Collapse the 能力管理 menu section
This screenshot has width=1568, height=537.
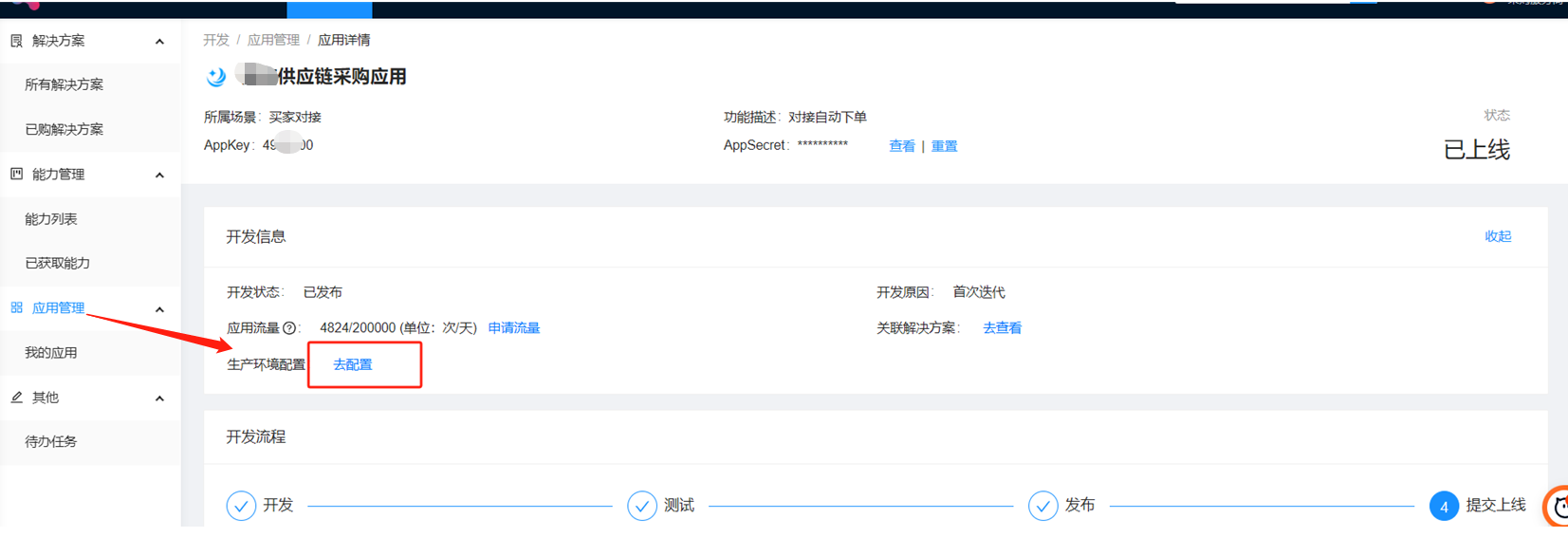click(x=159, y=176)
